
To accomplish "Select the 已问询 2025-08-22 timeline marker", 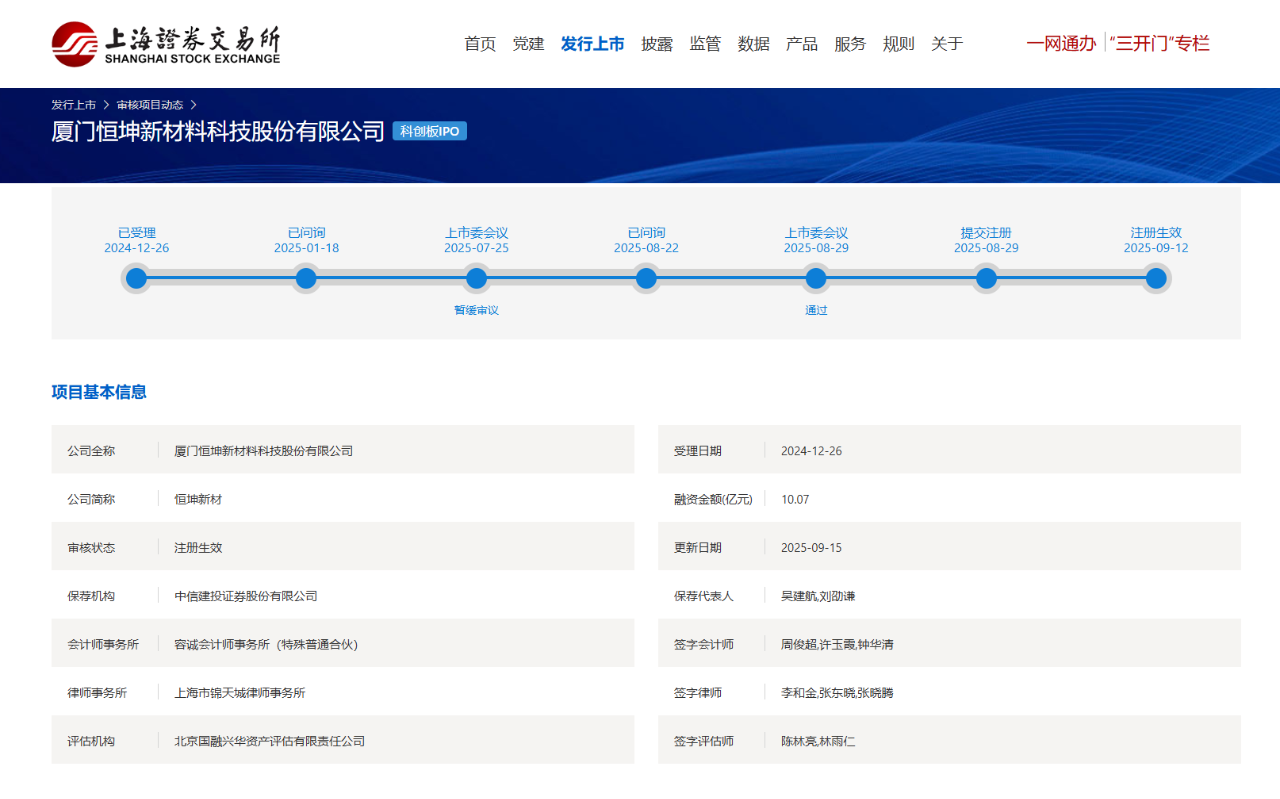I will click(646, 278).
